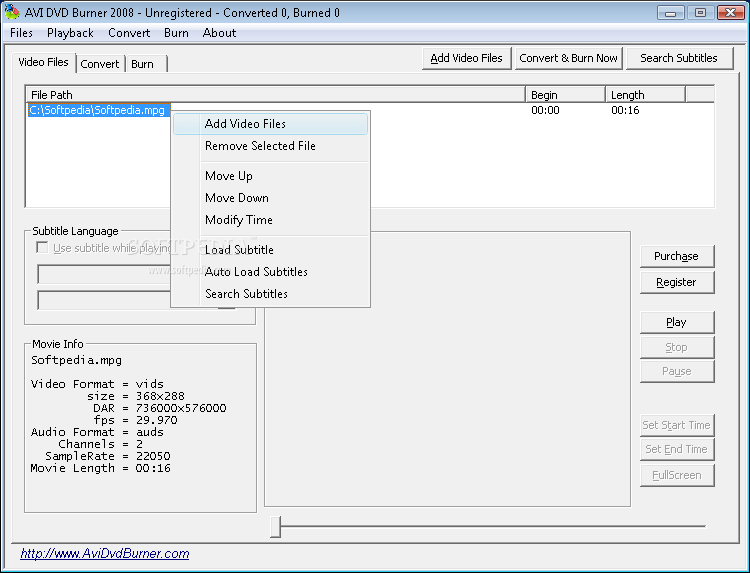Screen dimensions: 750x573
Task: Click the Softpedia.mpg name in Movie Info
Action: point(77,360)
